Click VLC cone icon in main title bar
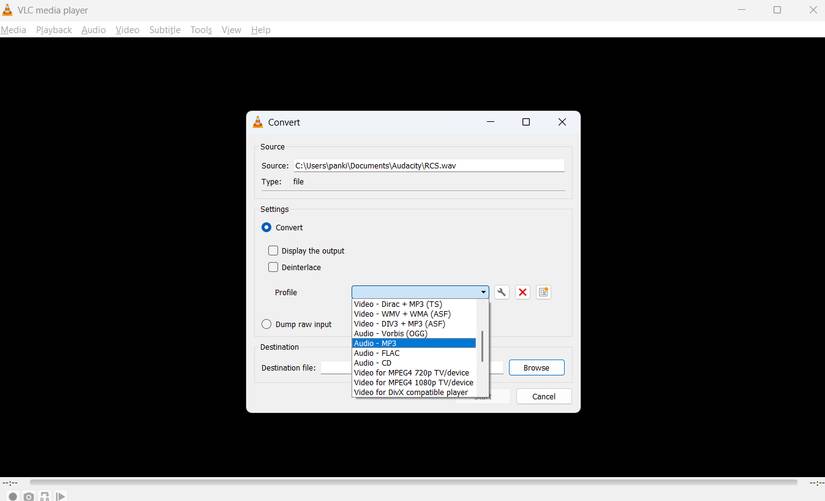The width and height of the screenshot is (825, 501). point(7,10)
